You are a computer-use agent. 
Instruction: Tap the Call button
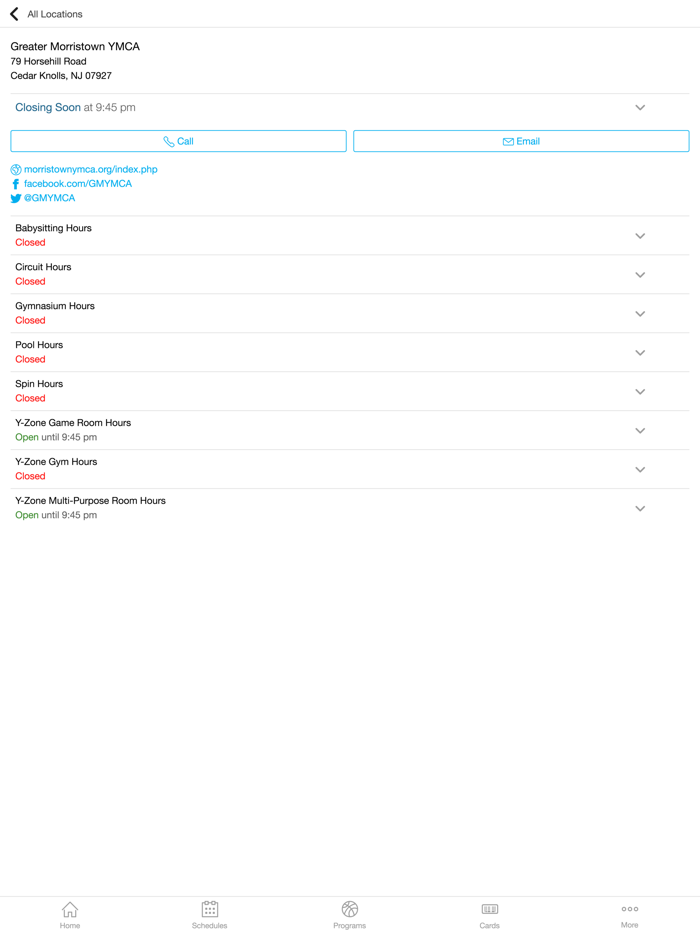point(178,141)
